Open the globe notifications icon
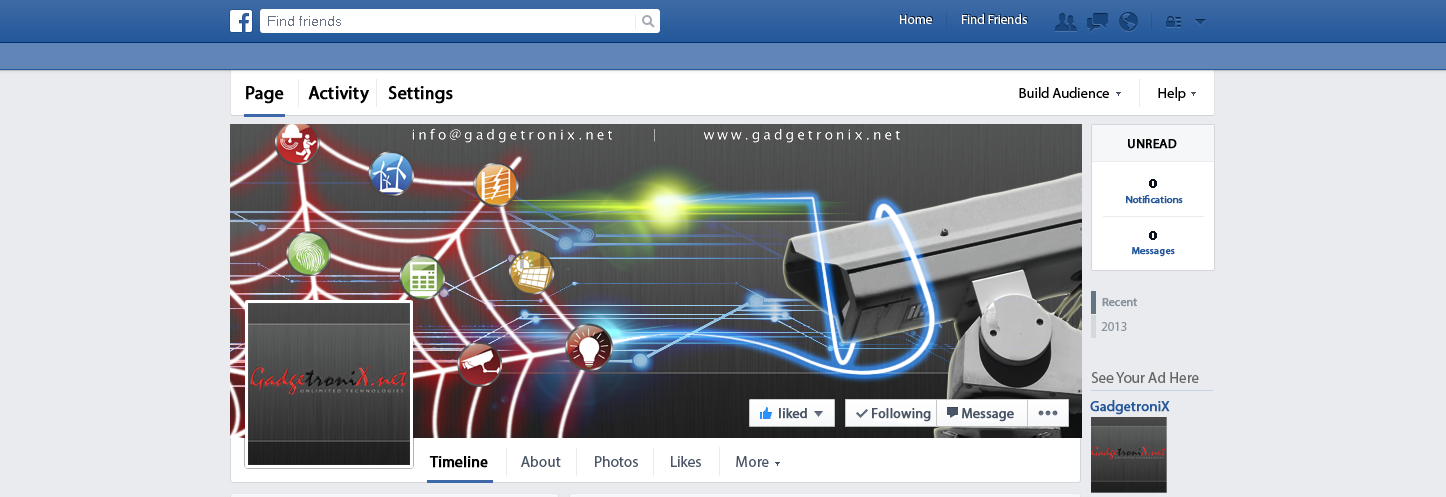This screenshot has width=1446, height=497. coord(1128,21)
